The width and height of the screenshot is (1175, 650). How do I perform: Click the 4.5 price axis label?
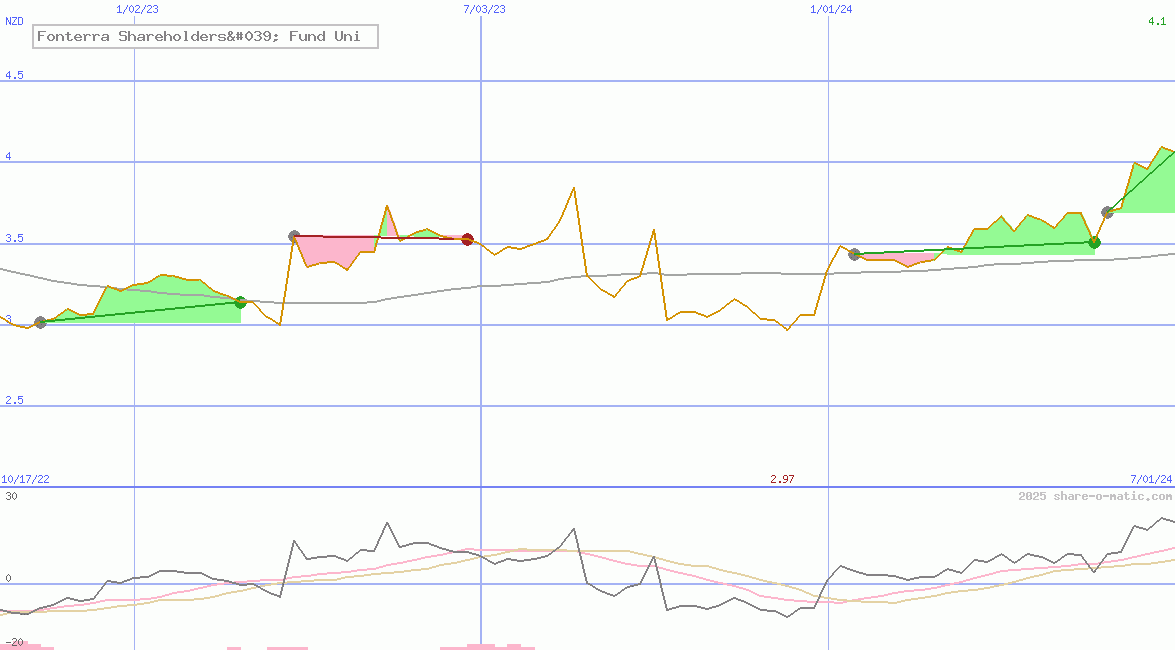pyautogui.click(x=14, y=76)
